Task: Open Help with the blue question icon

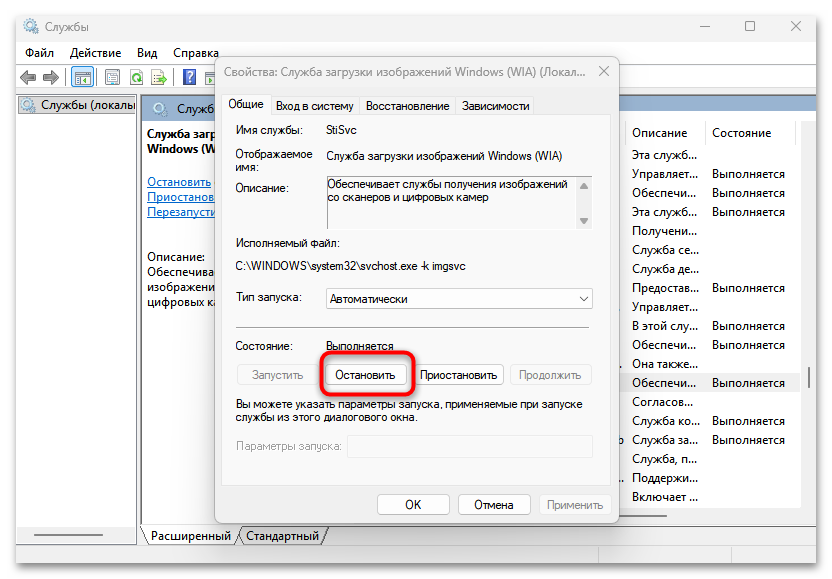Action: (x=189, y=77)
